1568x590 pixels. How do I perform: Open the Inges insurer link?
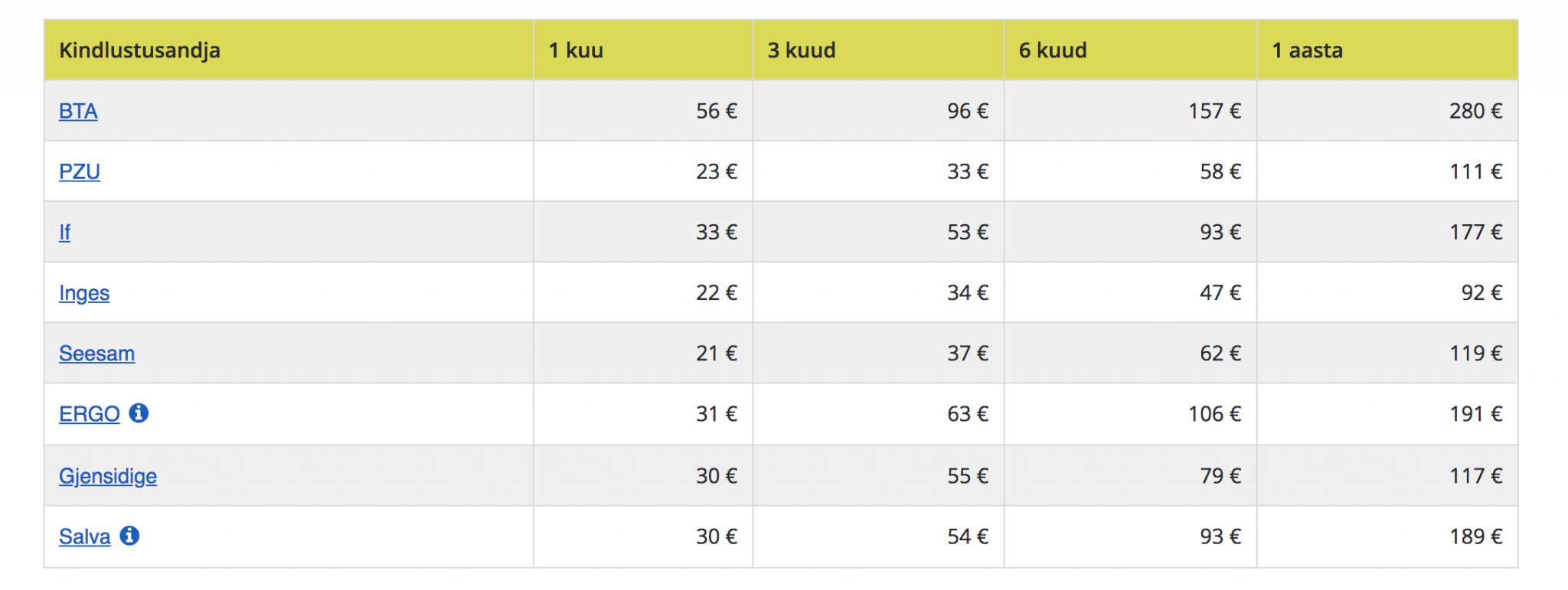84,293
